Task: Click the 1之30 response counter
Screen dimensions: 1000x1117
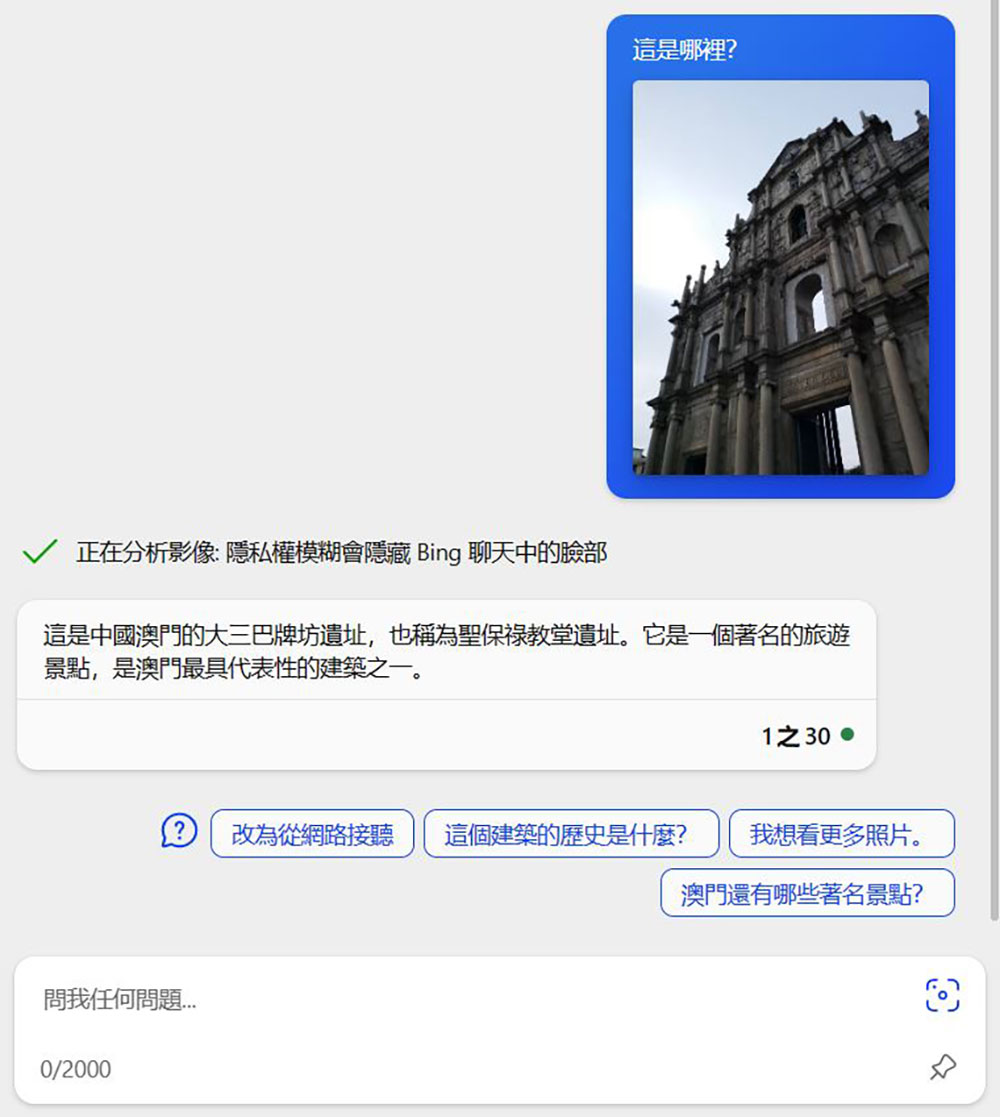Action: click(x=795, y=737)
